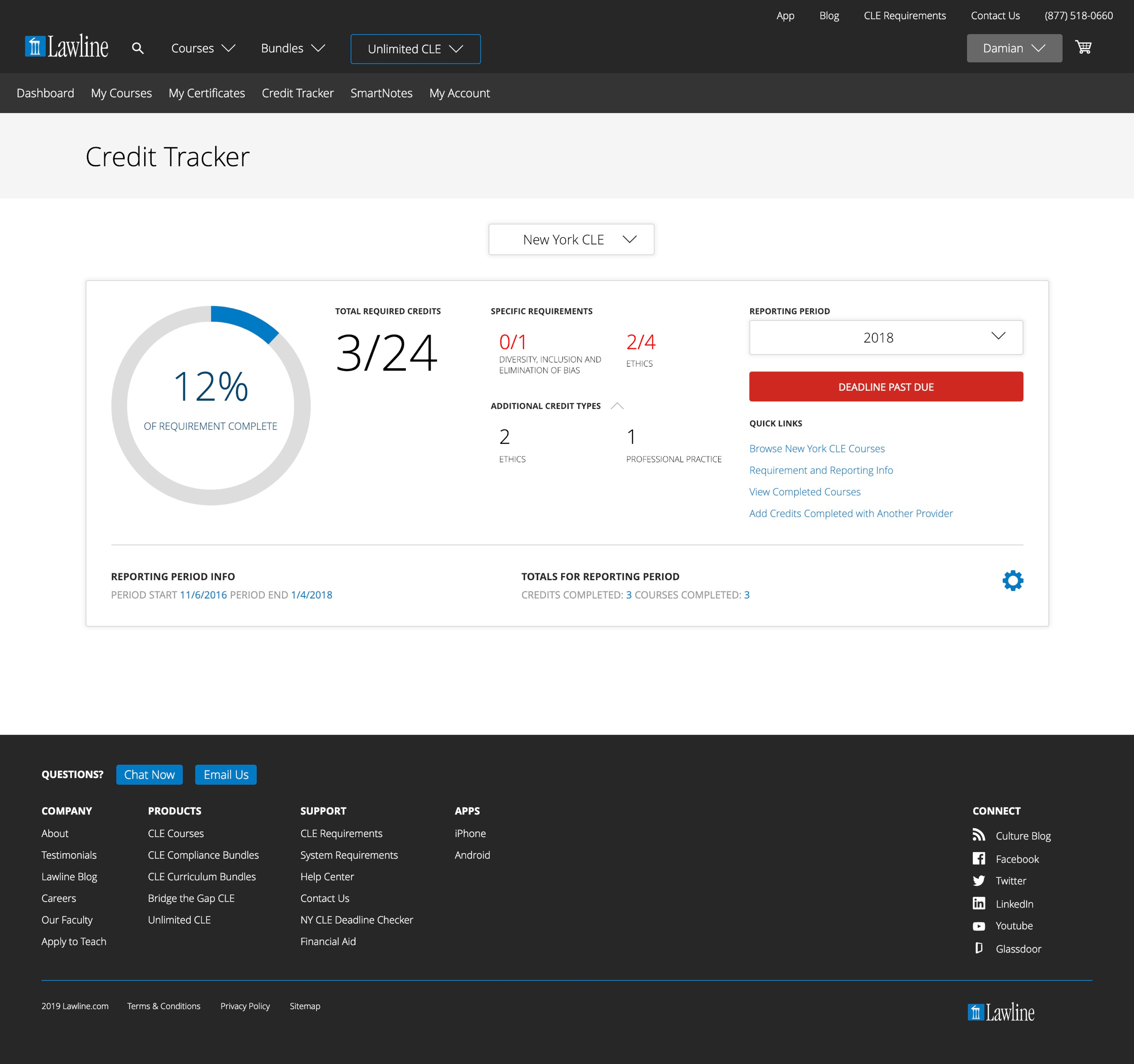Screen dimensions: 1134x1064
Task: Open Requirement and Reporting Info link
Action: tap(821, 470)
